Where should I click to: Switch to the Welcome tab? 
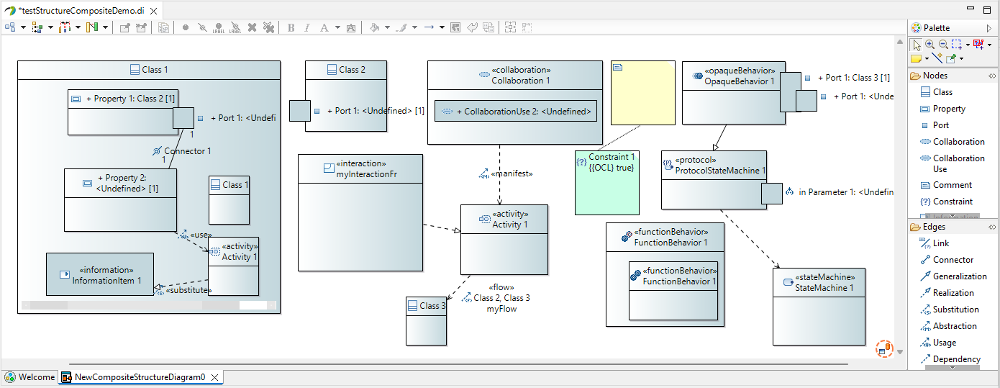(30, 377)
